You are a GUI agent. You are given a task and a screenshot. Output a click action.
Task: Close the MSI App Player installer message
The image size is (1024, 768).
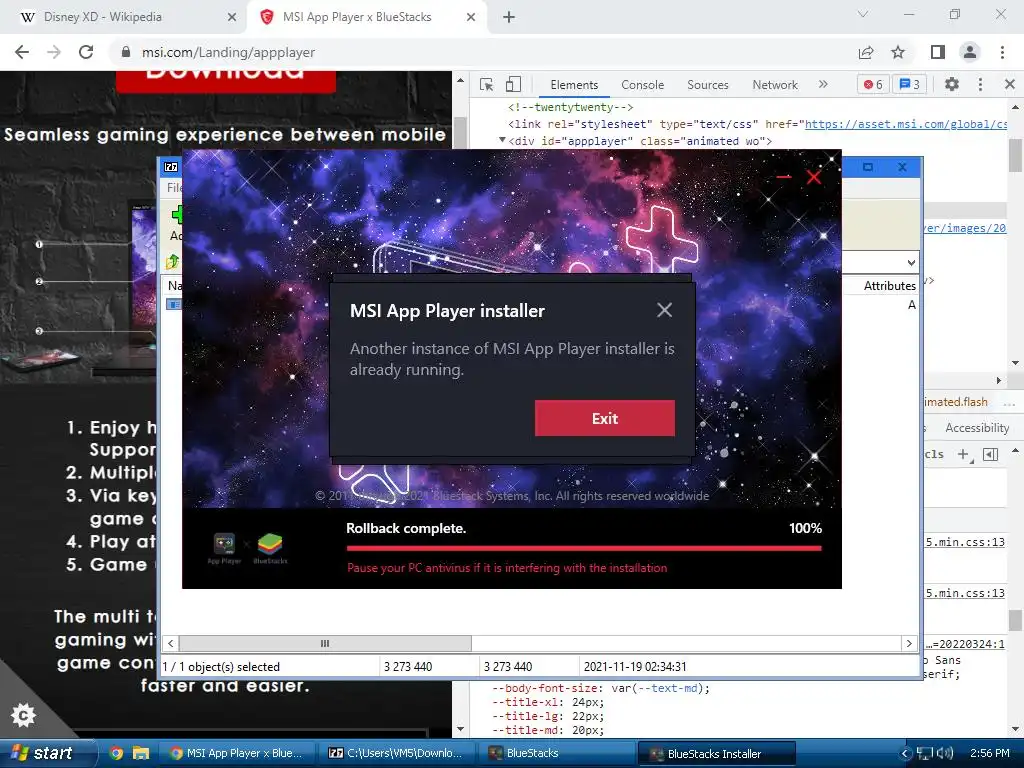coord(664,310)
